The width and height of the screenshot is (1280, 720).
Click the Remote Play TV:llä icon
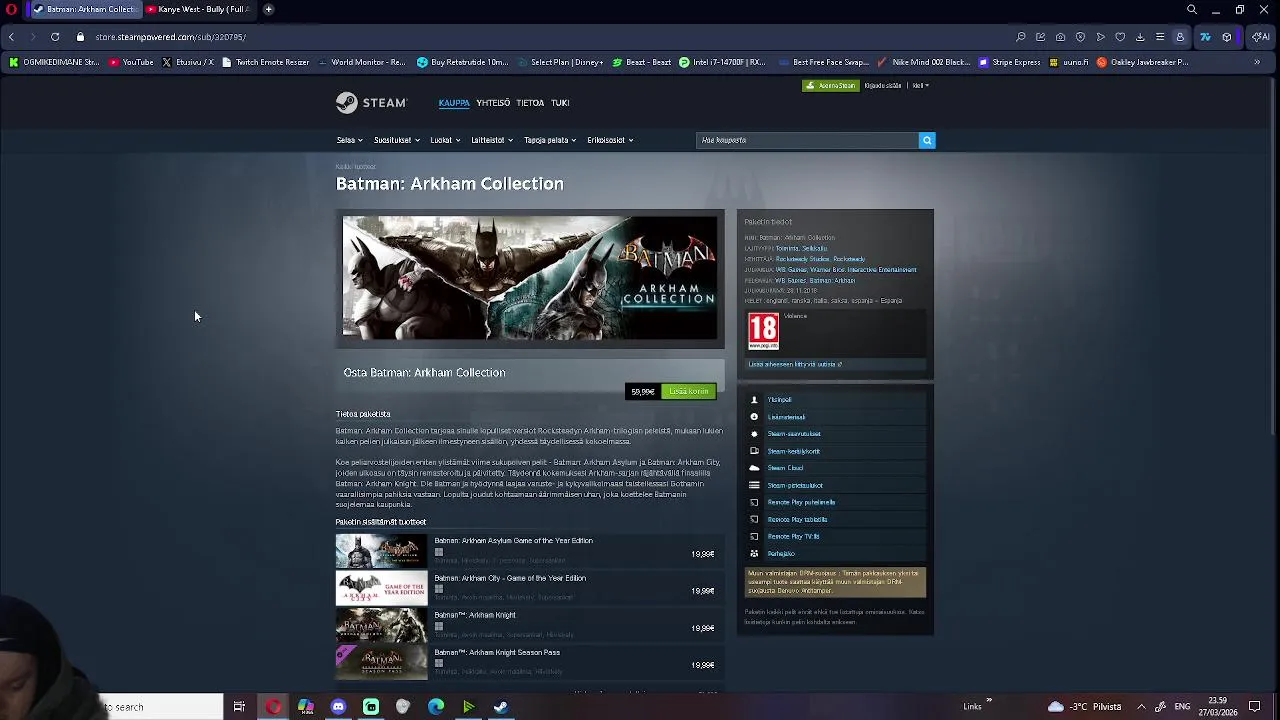754,536
